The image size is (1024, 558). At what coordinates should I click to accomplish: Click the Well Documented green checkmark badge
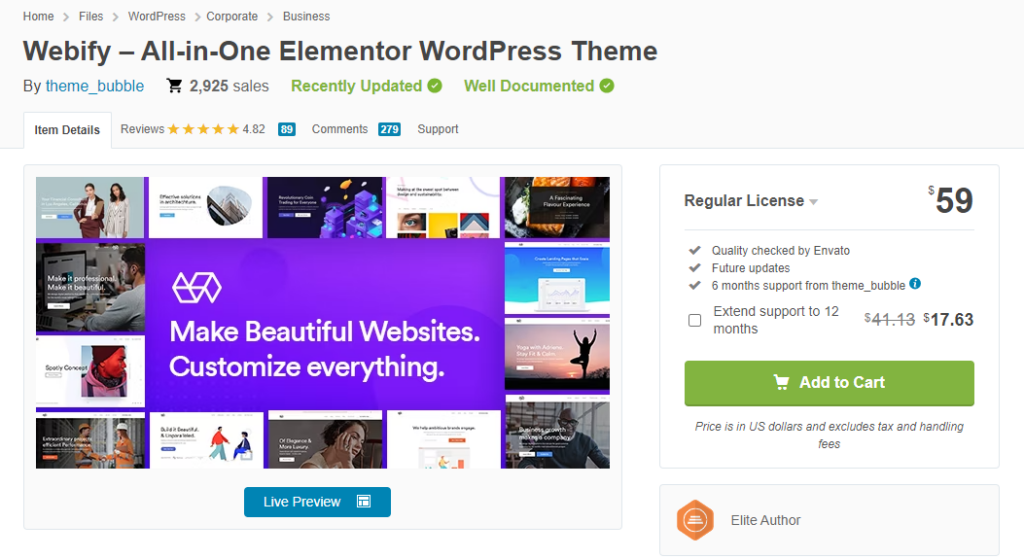607,86
